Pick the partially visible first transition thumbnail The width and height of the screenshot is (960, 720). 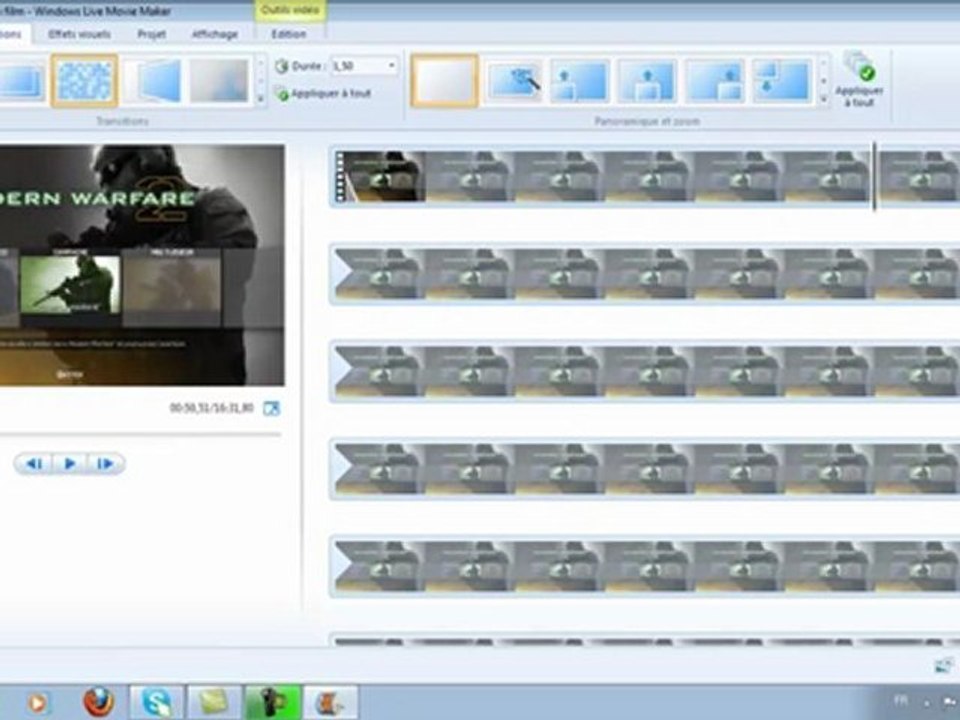(22, 80)
